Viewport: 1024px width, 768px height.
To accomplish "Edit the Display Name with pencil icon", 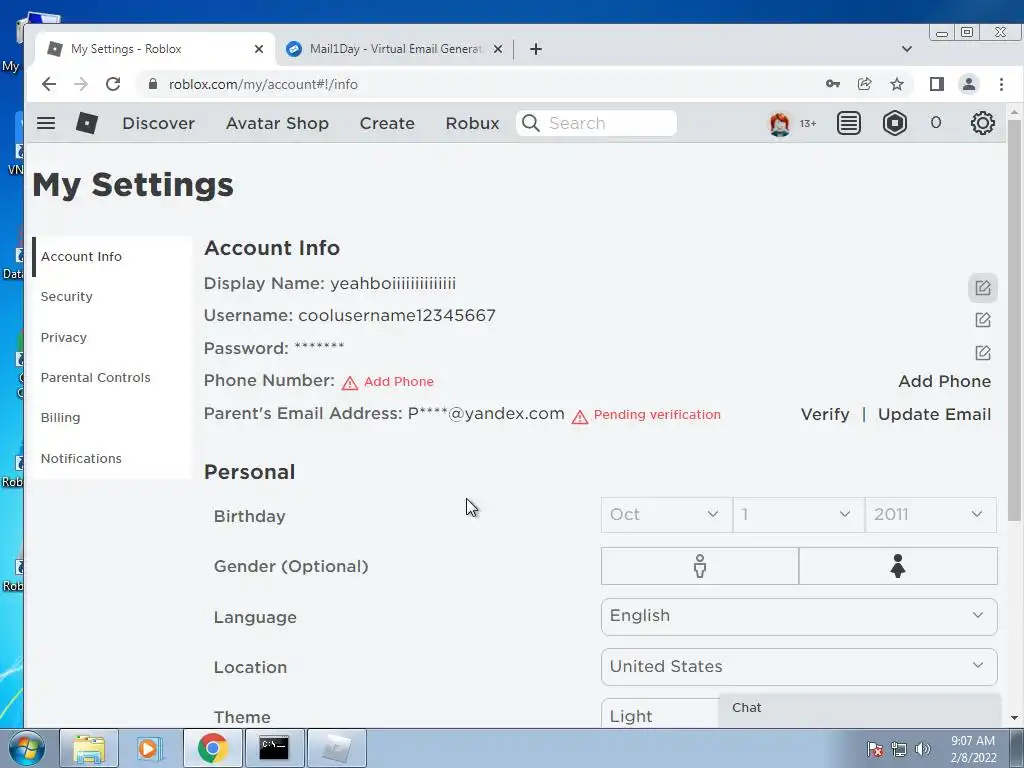I will coord(982,288).
